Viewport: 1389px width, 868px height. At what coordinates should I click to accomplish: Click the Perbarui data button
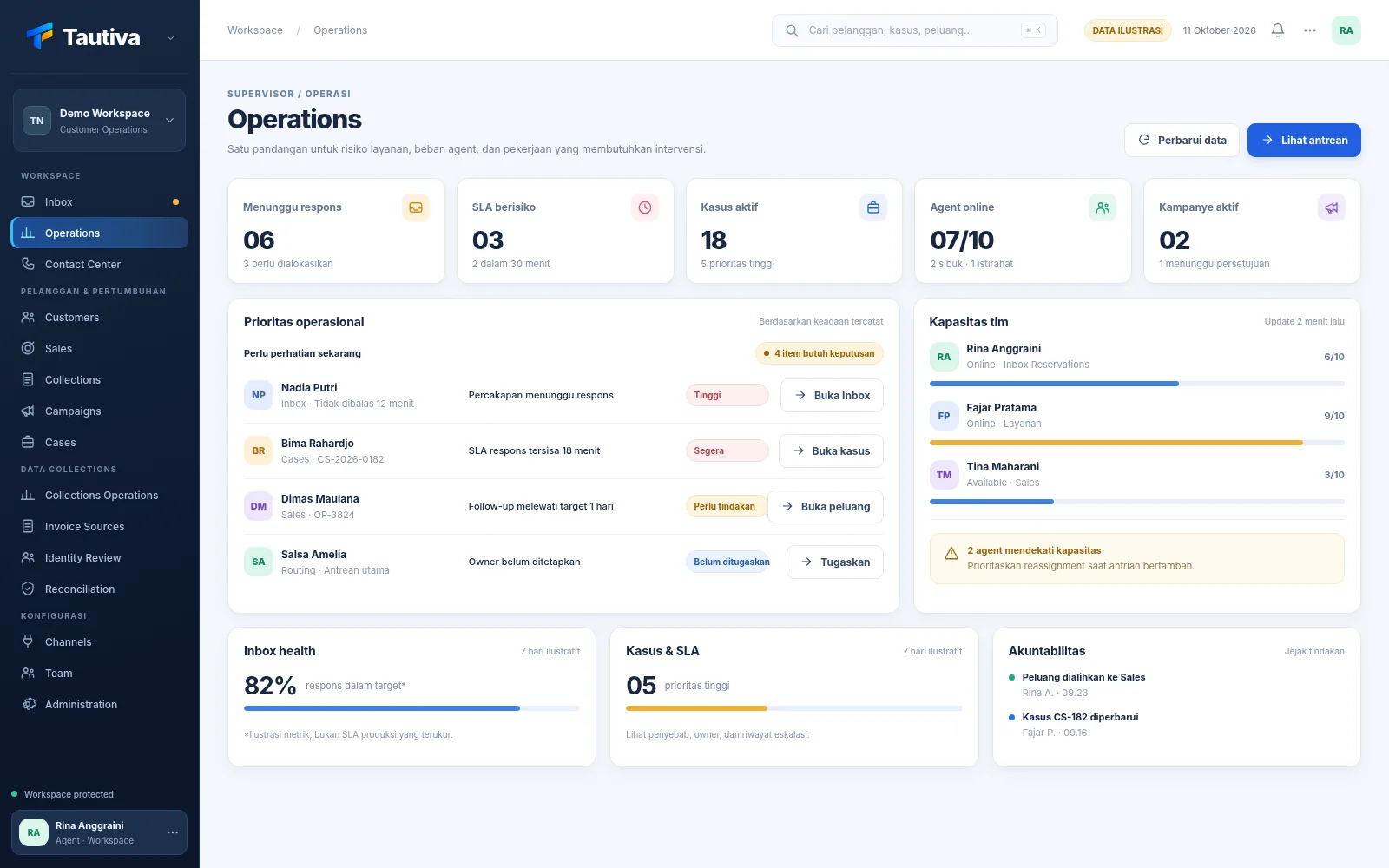click(x=1182, y=140)
